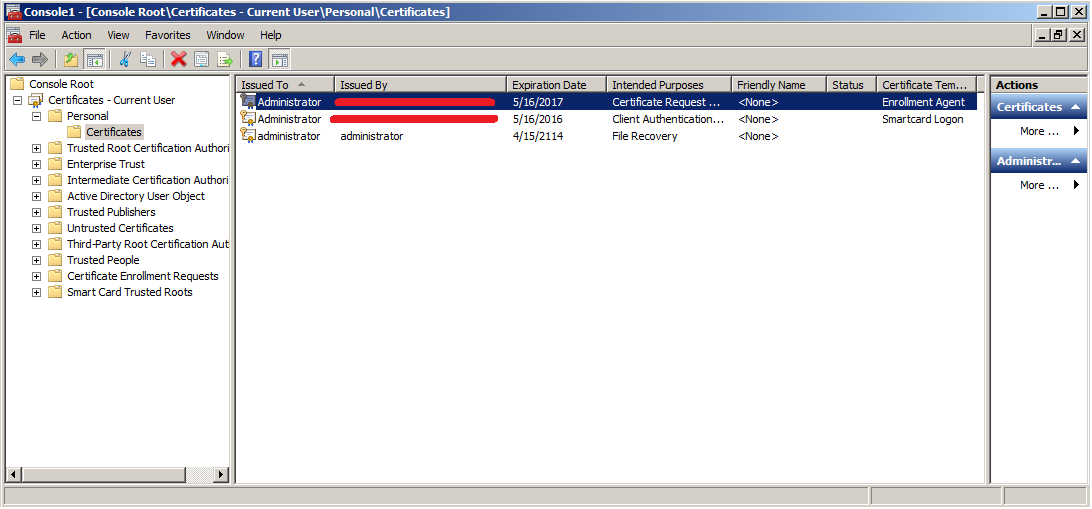
Task: Click the Copy toolbar icon
Action: click(x=147, y=59)
